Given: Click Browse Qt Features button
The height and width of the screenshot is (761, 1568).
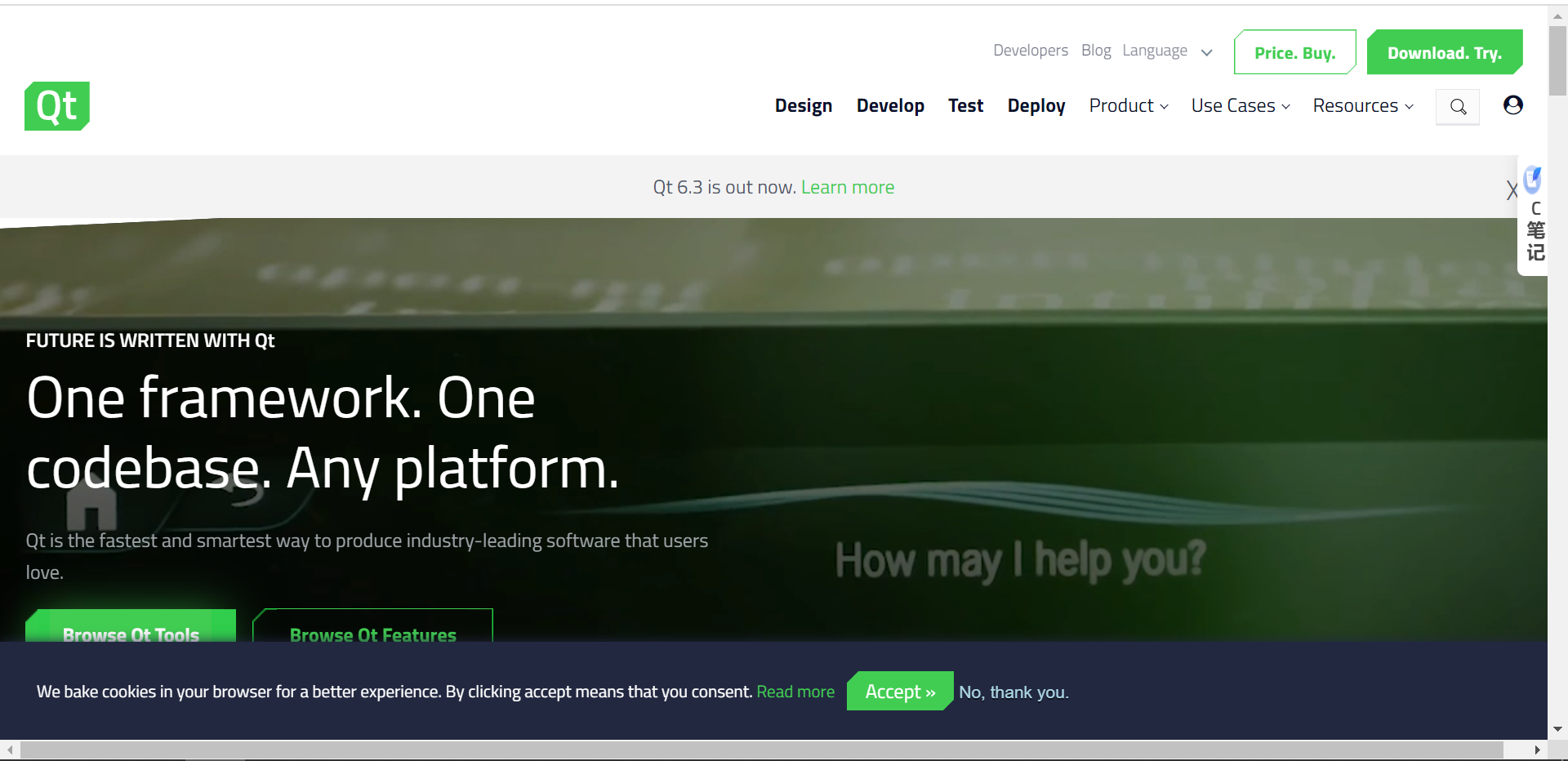Looking at the screenshot, I should coord(372,625).
